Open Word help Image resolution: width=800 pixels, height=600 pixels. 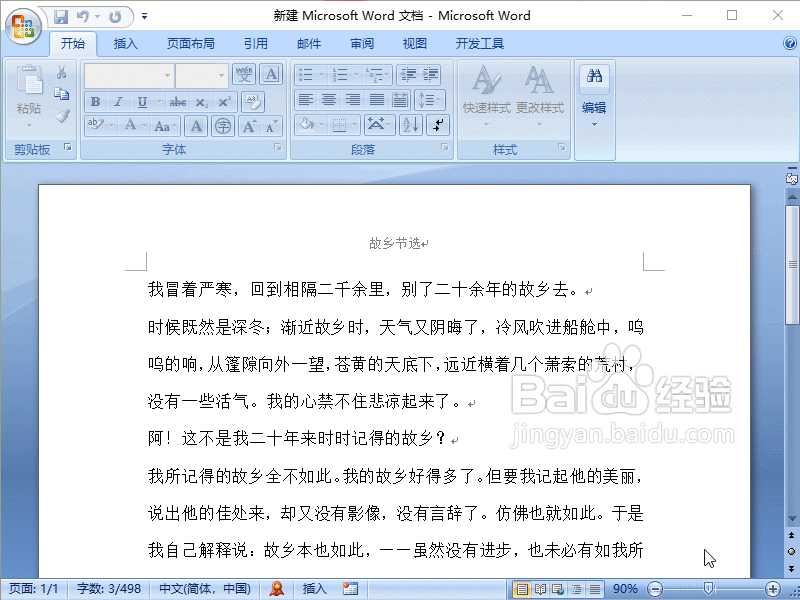(x=790, y=43)
